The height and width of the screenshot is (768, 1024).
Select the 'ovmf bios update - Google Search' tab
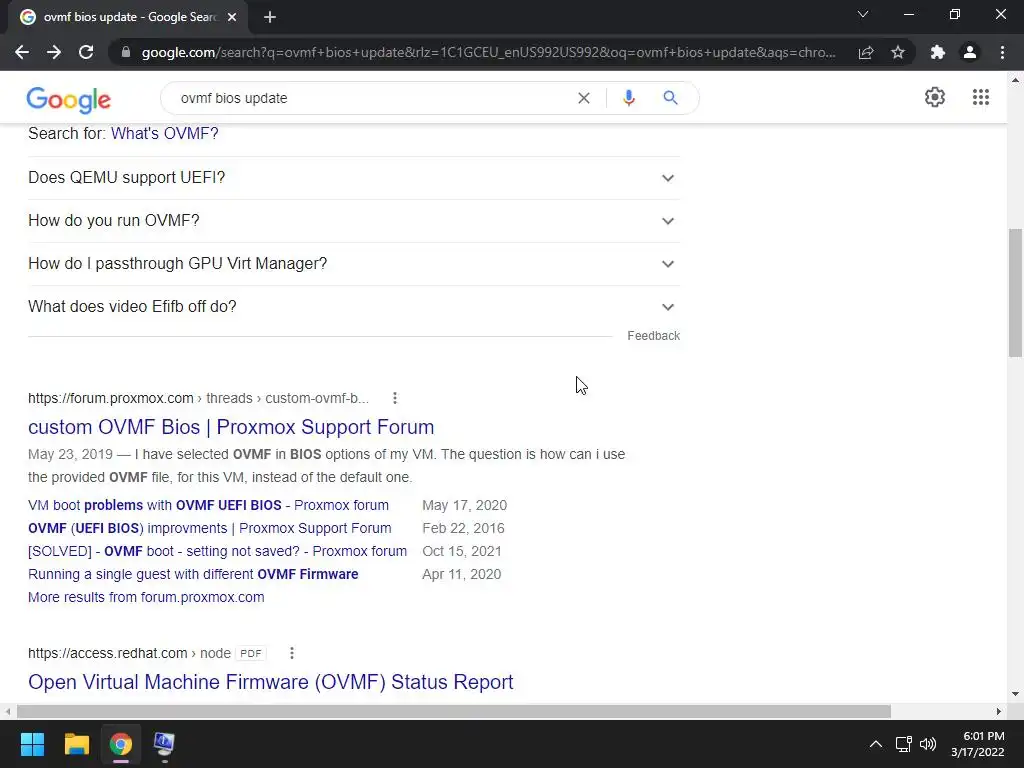point(128,17)
